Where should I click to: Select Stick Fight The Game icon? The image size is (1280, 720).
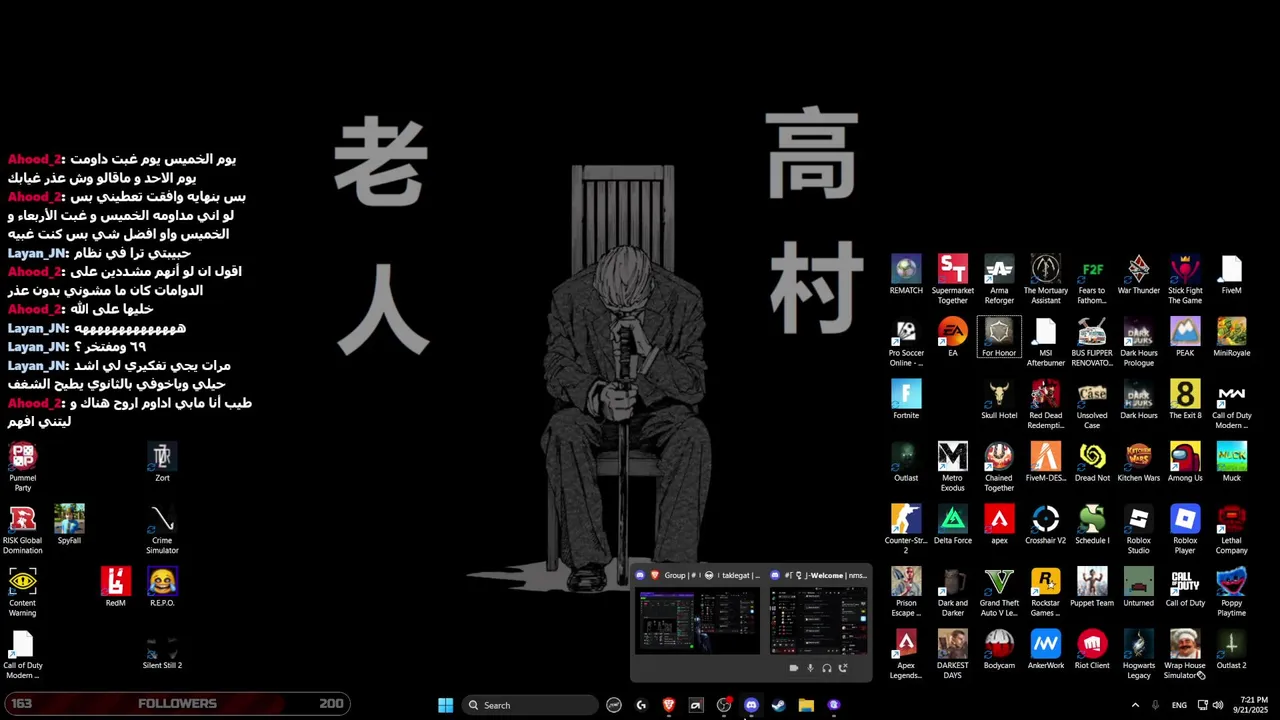point(1185,279)
